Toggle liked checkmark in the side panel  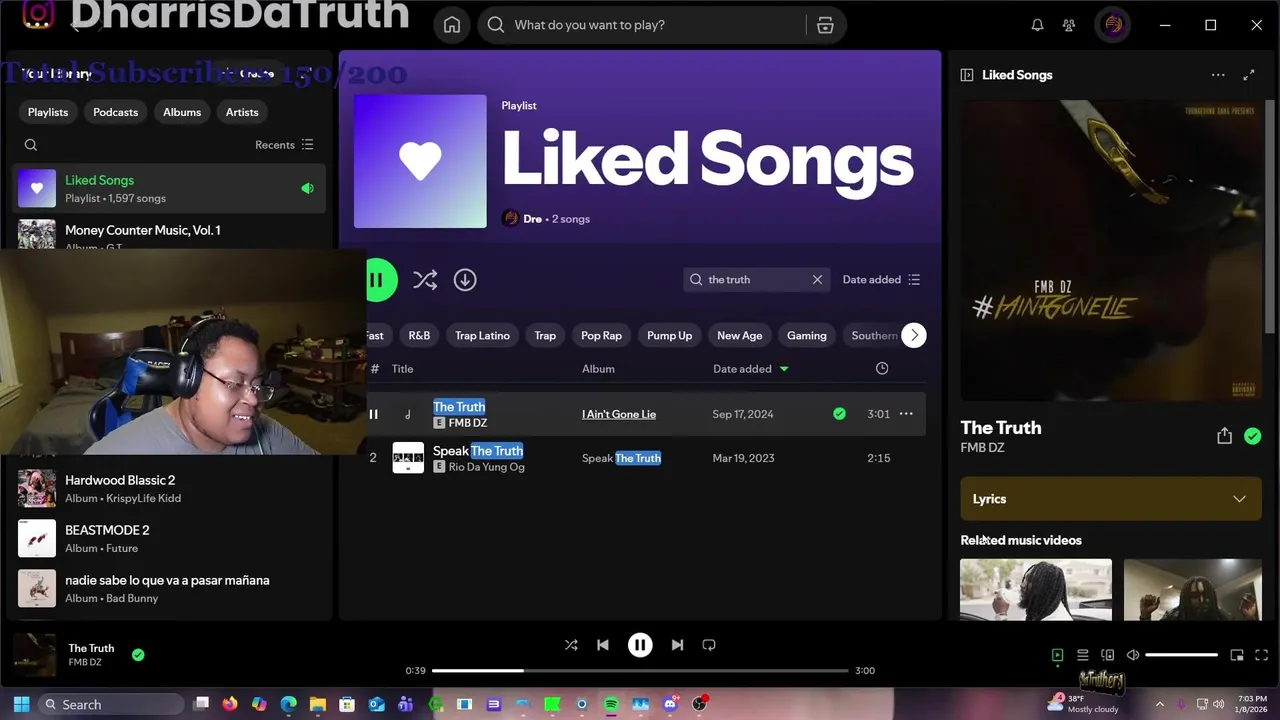click(x=1253, y=436)
